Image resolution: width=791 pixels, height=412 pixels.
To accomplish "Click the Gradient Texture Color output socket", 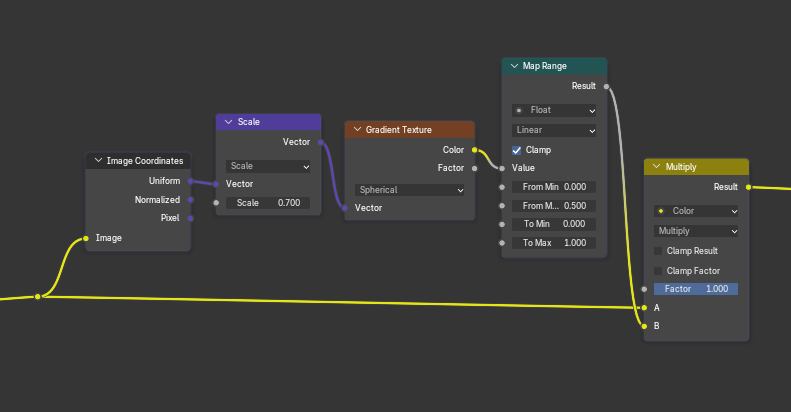I will (474, 150).
